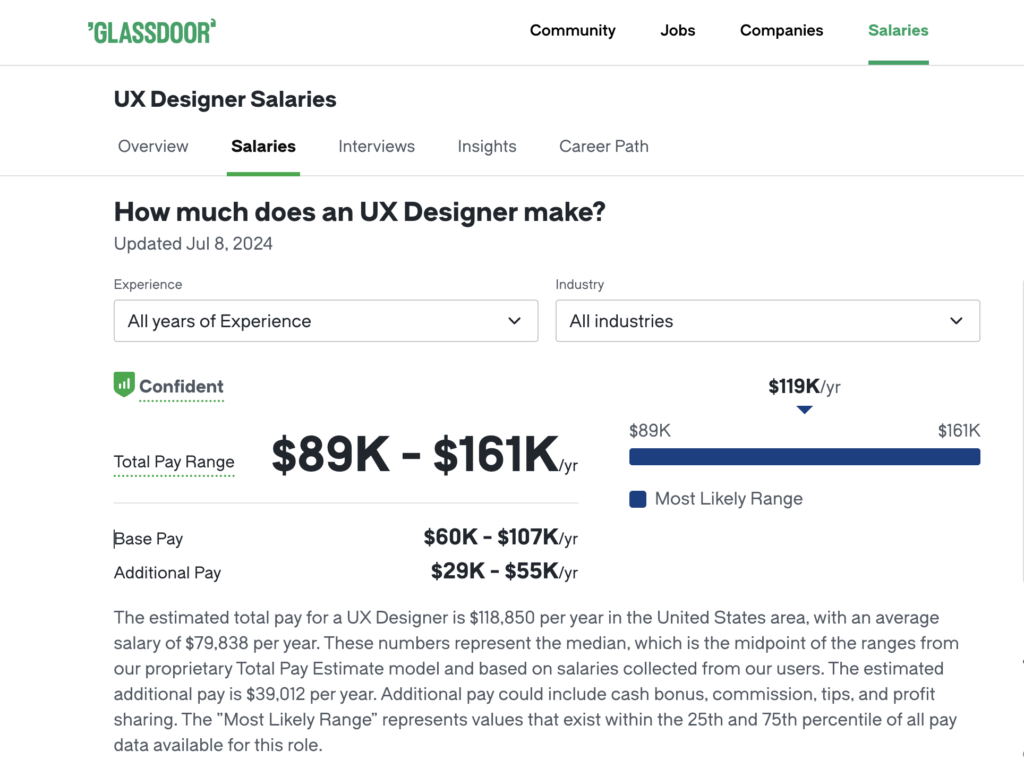This screenshot has width=1024, height=768.
Task: Open the All years of Experience selector
Action: point(325,321)
